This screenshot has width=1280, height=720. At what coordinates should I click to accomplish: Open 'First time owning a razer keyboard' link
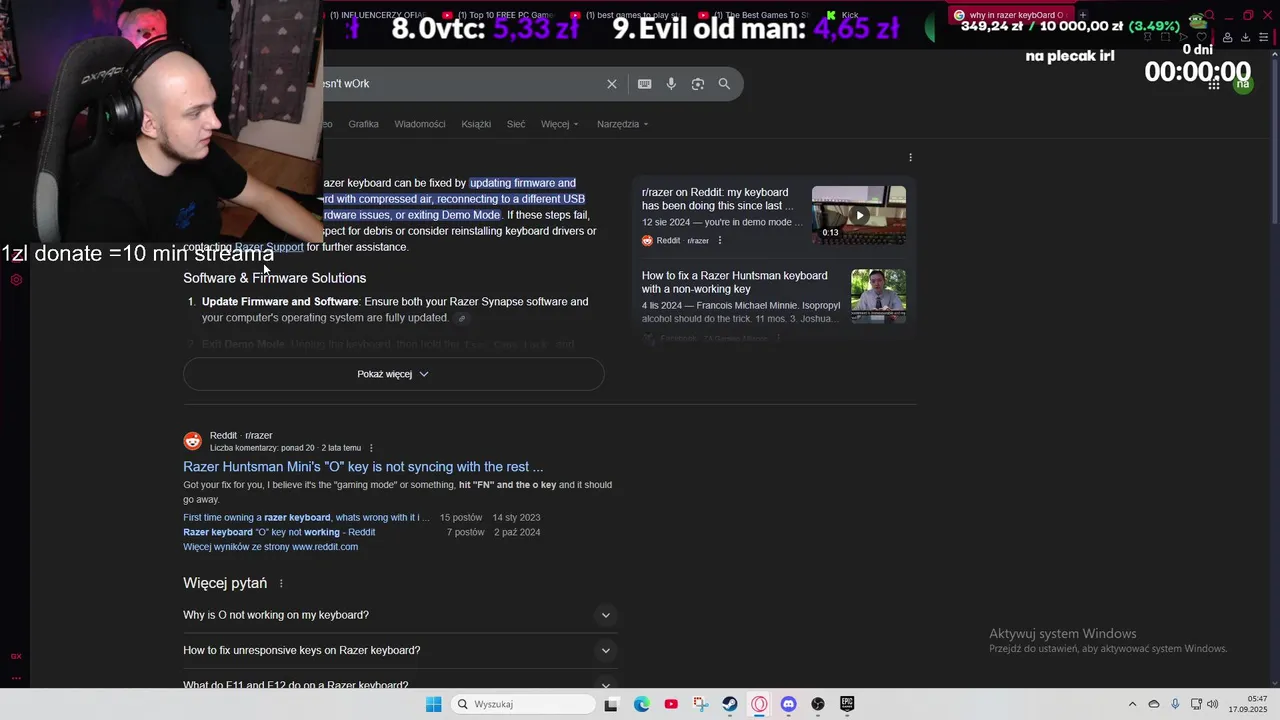pyautogui.click(x=306, y=518)
